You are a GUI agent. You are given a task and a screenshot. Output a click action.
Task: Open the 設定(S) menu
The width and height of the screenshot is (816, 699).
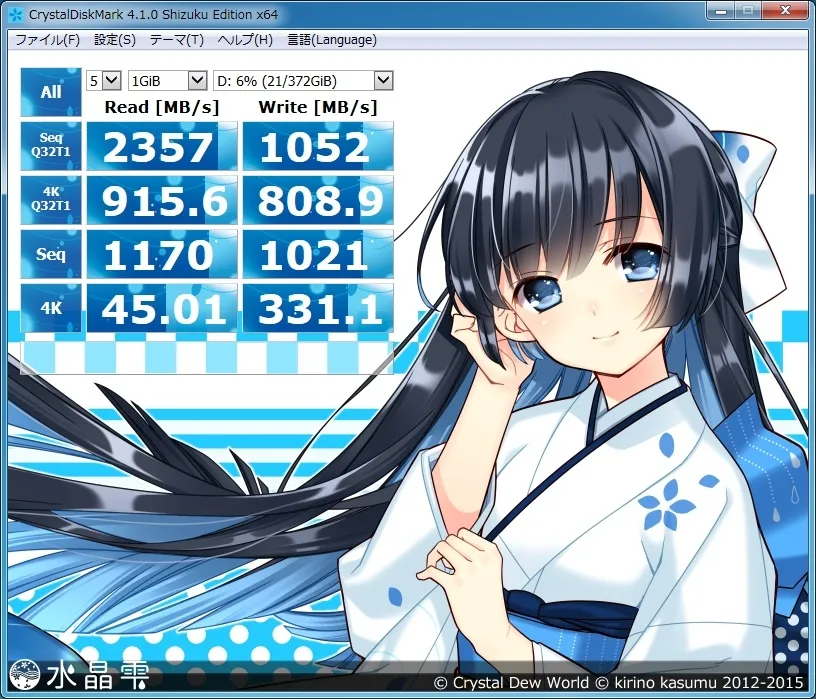114,40
